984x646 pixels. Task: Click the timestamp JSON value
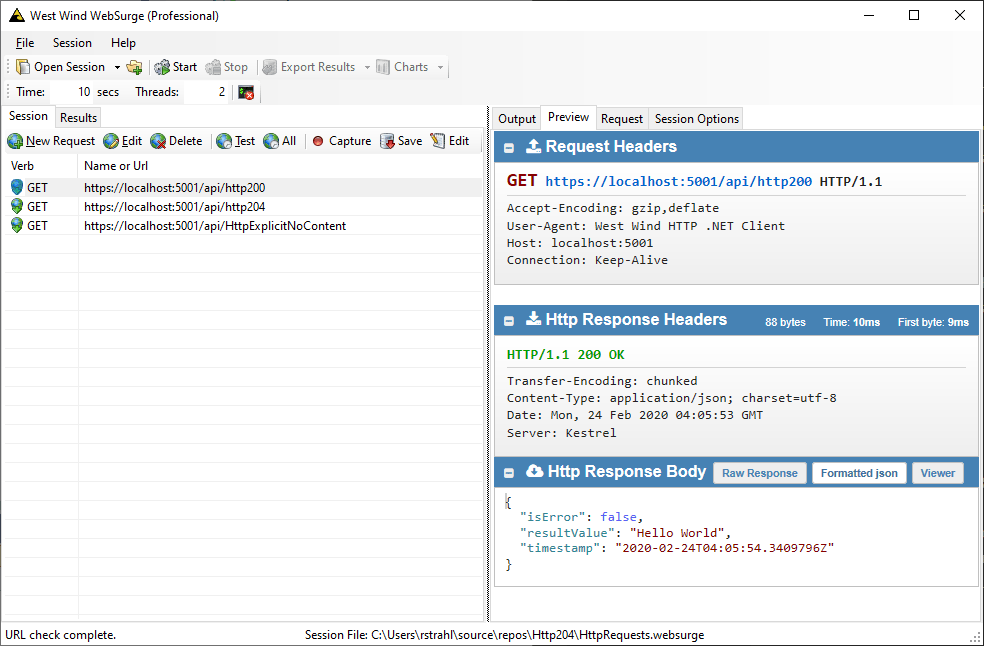(x=724, y=548)
